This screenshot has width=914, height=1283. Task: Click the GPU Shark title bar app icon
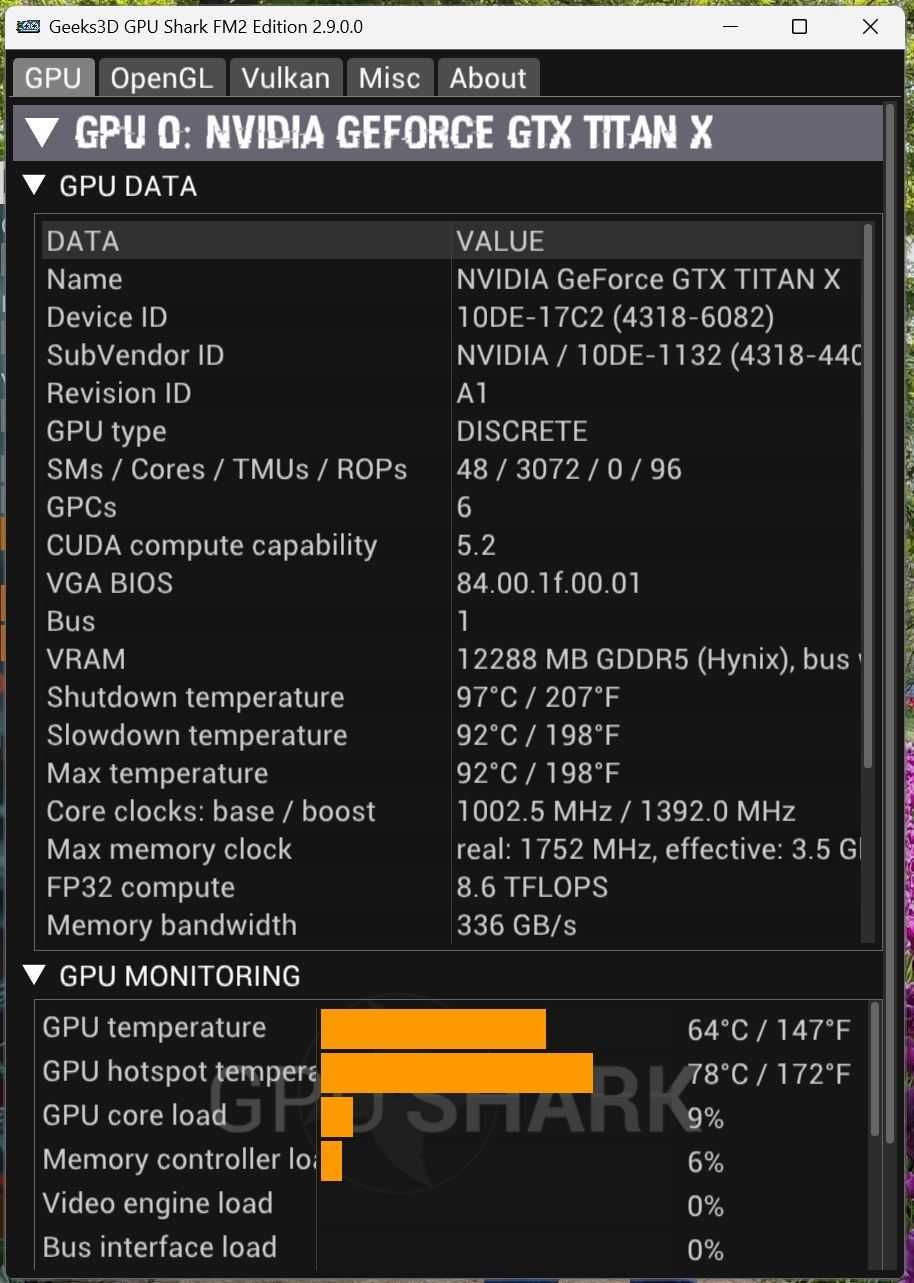[x=30, y=27]
